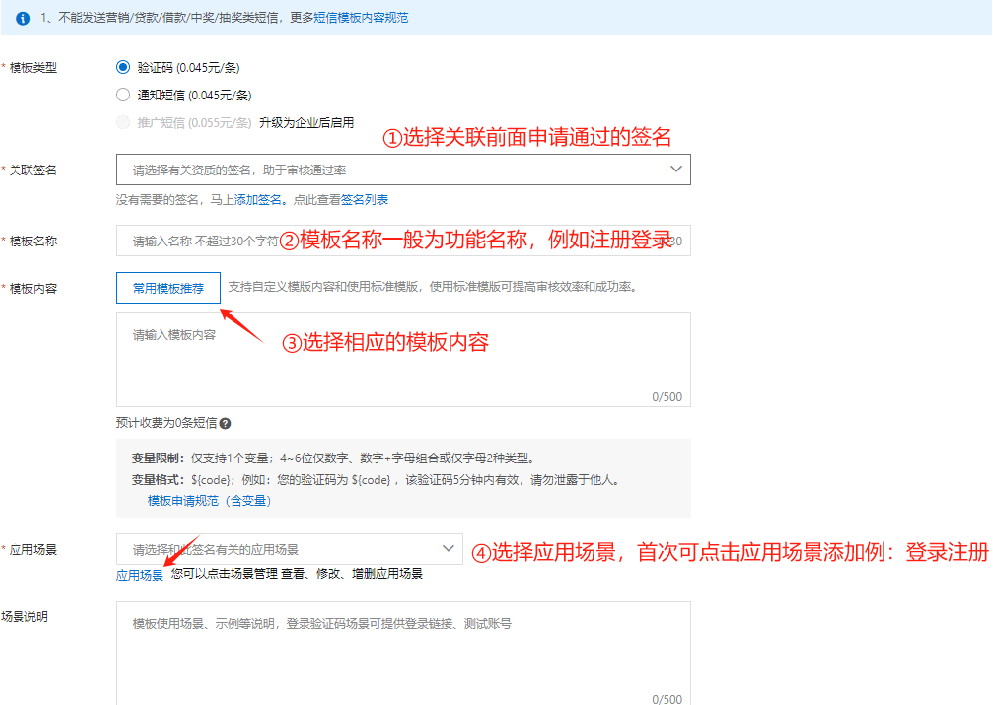Focus the 模板名称 input field
Image resolution: width=993 pixels, height=705 pixels.
[x=200, y=241]
